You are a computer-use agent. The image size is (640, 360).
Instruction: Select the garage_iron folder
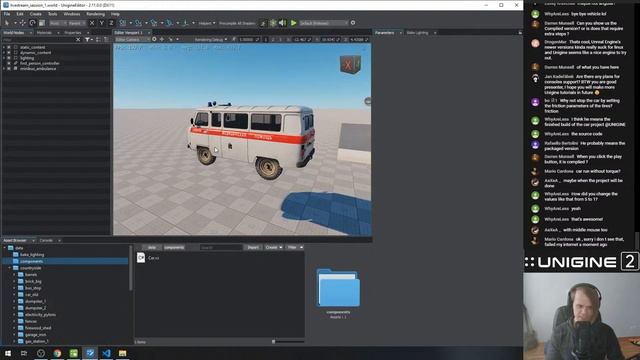pos(36,335)
